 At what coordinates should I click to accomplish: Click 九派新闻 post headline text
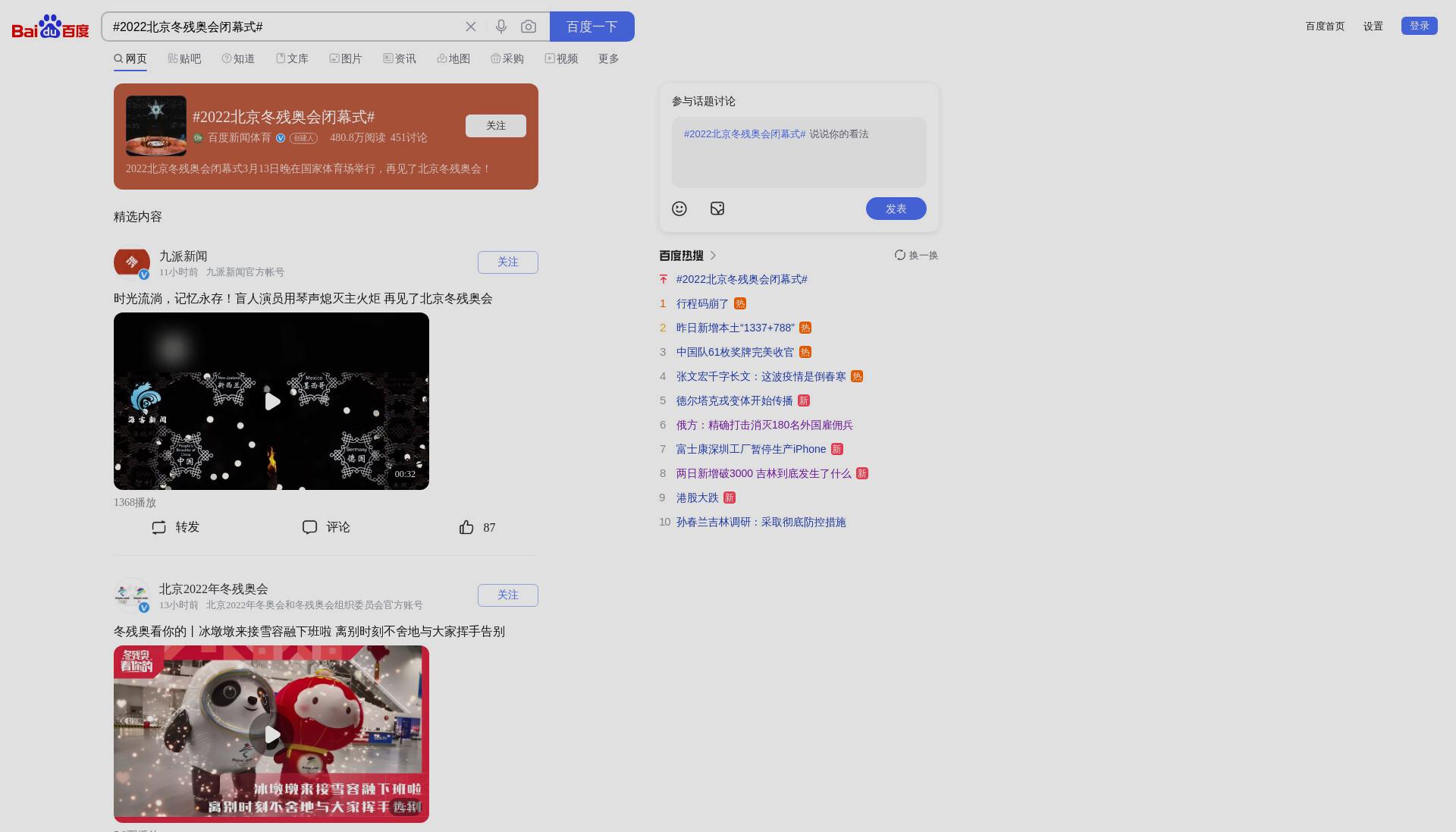303,299
